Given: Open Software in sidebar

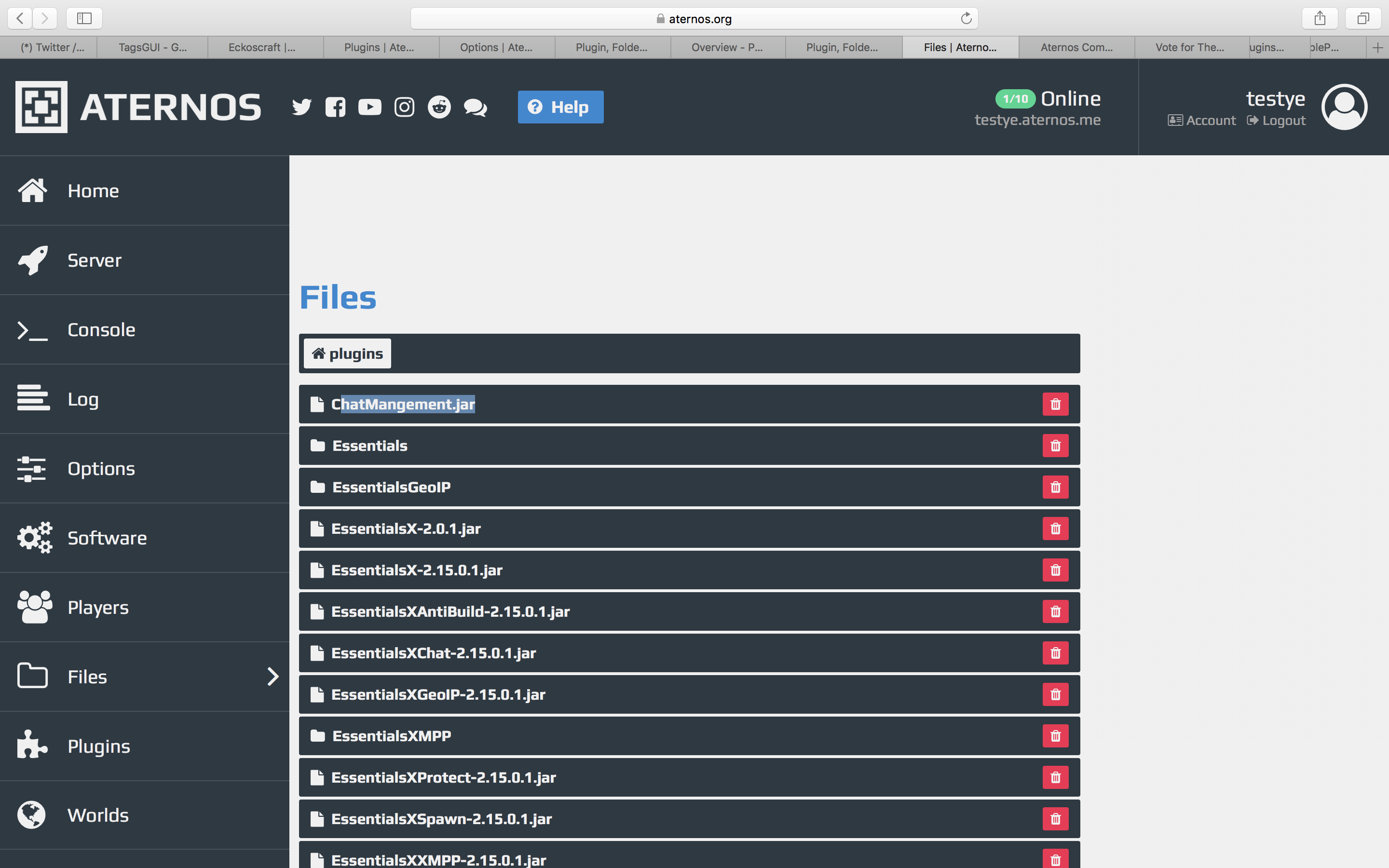Looking at the screenshot, I should (x=145, y=538).
